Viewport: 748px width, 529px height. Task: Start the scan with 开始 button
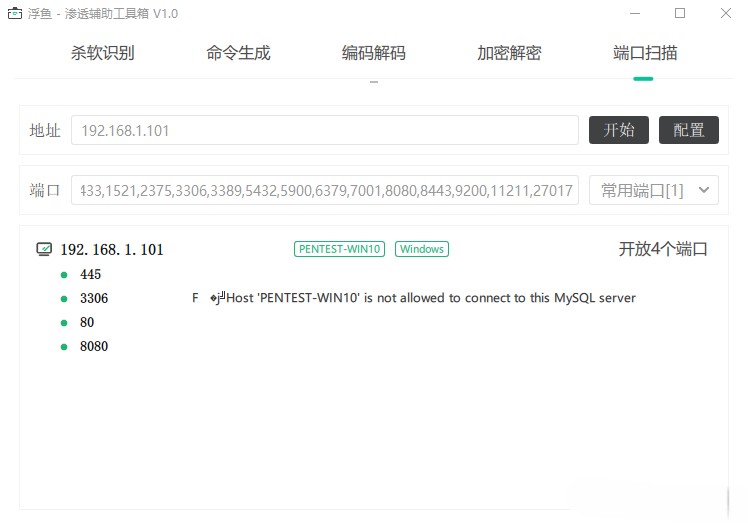click(x=619, y=130)
